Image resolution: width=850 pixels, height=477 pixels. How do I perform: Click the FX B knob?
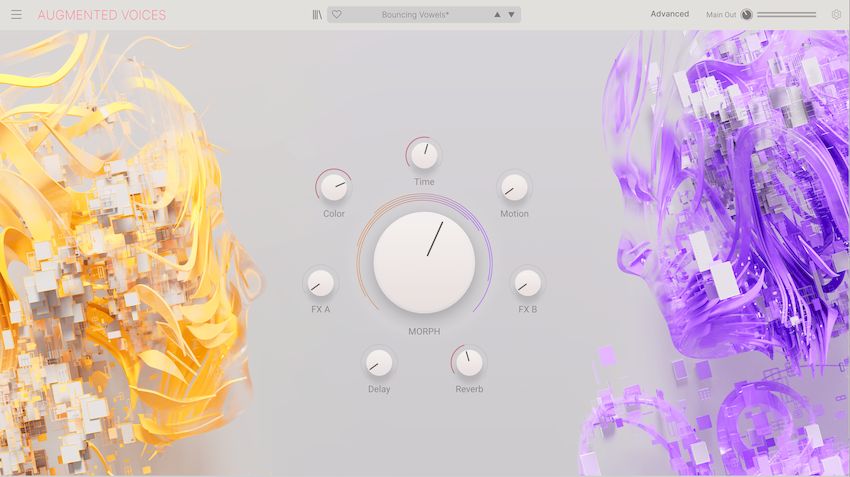[527, 283]
